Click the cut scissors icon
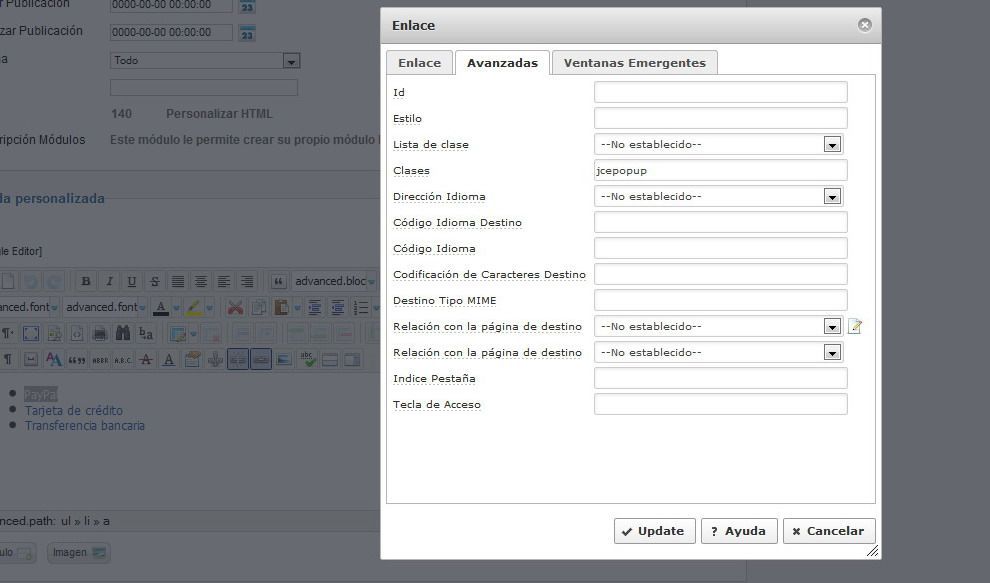990x583 pixels. click(x=235, y=308)
